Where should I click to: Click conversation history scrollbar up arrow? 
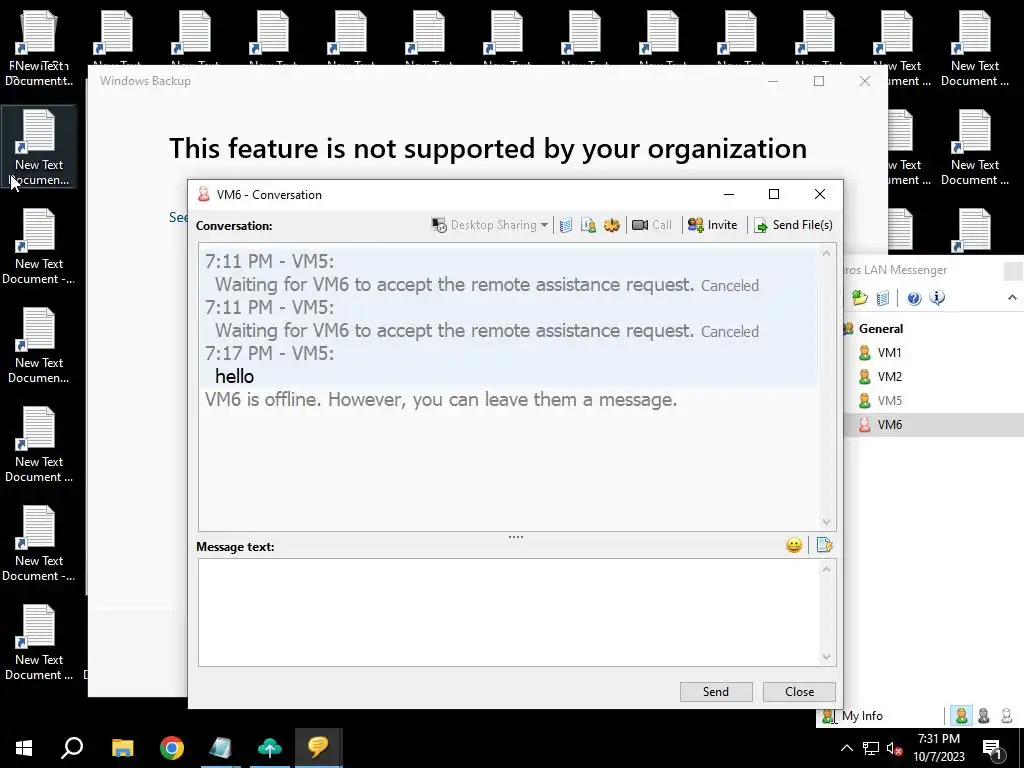(x=826, y=253)
